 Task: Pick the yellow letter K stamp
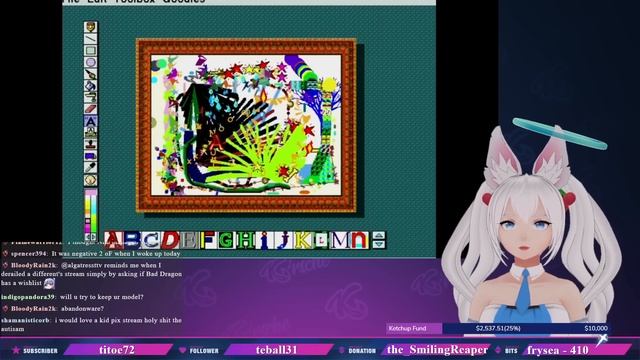coord(303,240)
